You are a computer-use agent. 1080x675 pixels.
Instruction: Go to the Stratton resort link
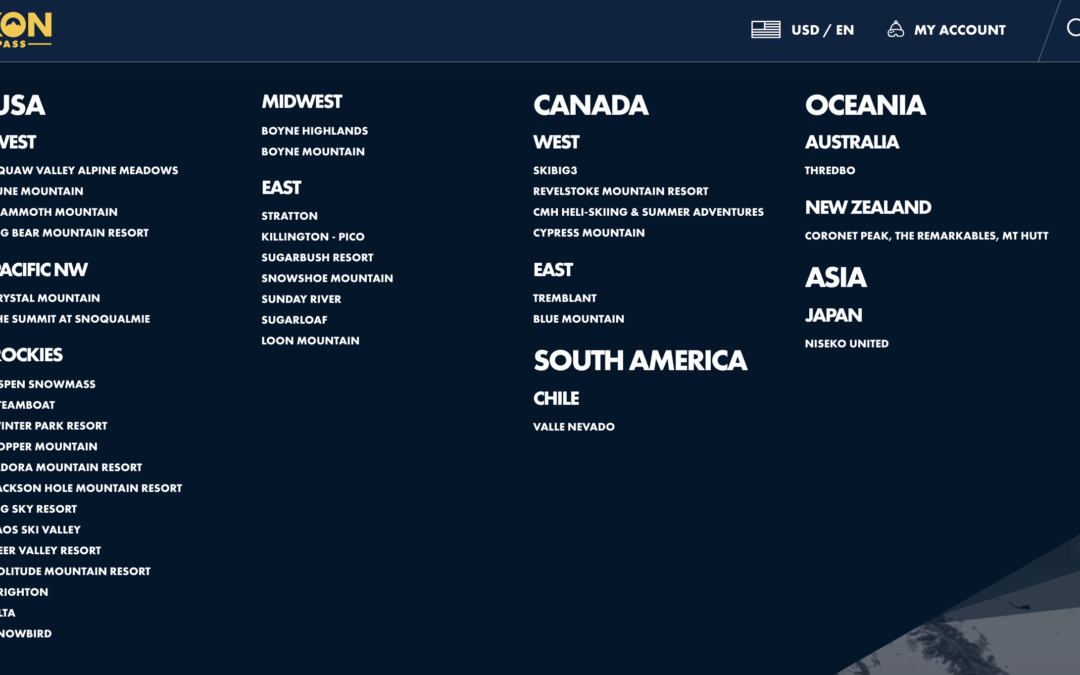tap(289, 216)
